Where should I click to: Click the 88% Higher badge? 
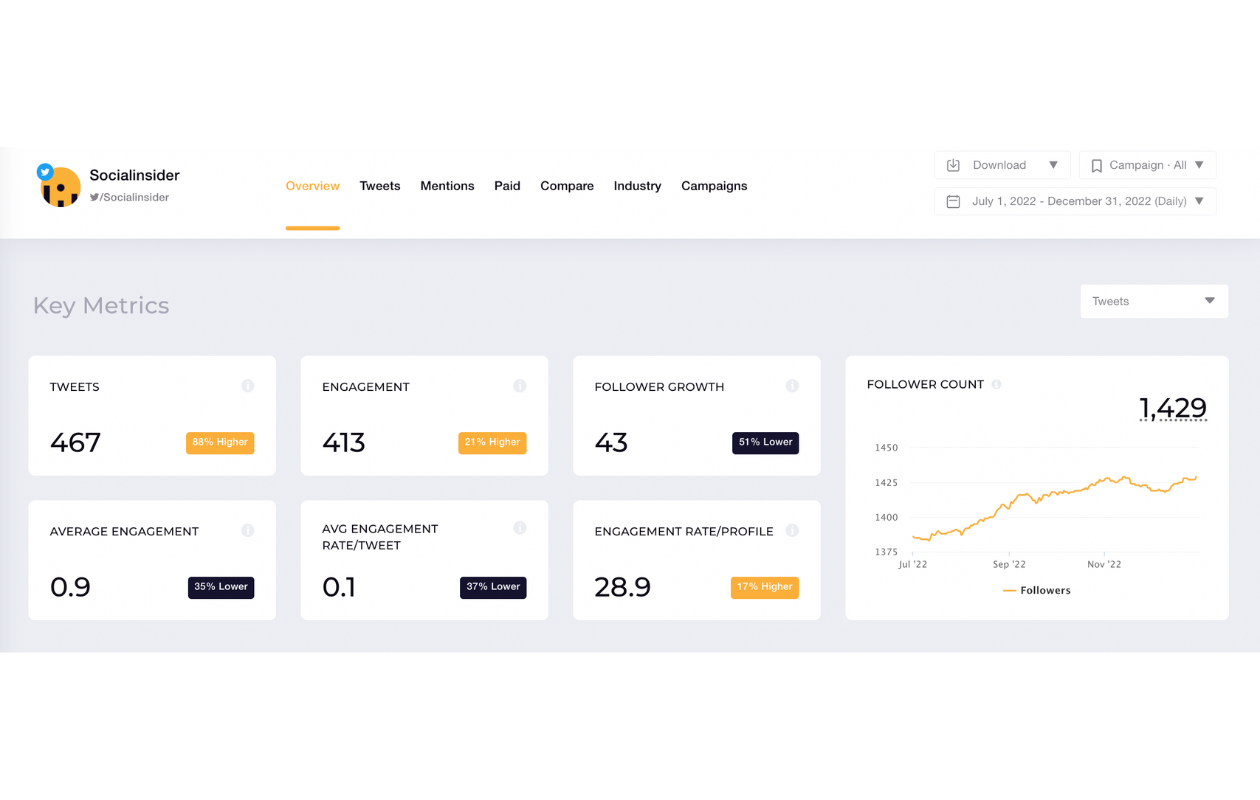[x=220, y=442]
